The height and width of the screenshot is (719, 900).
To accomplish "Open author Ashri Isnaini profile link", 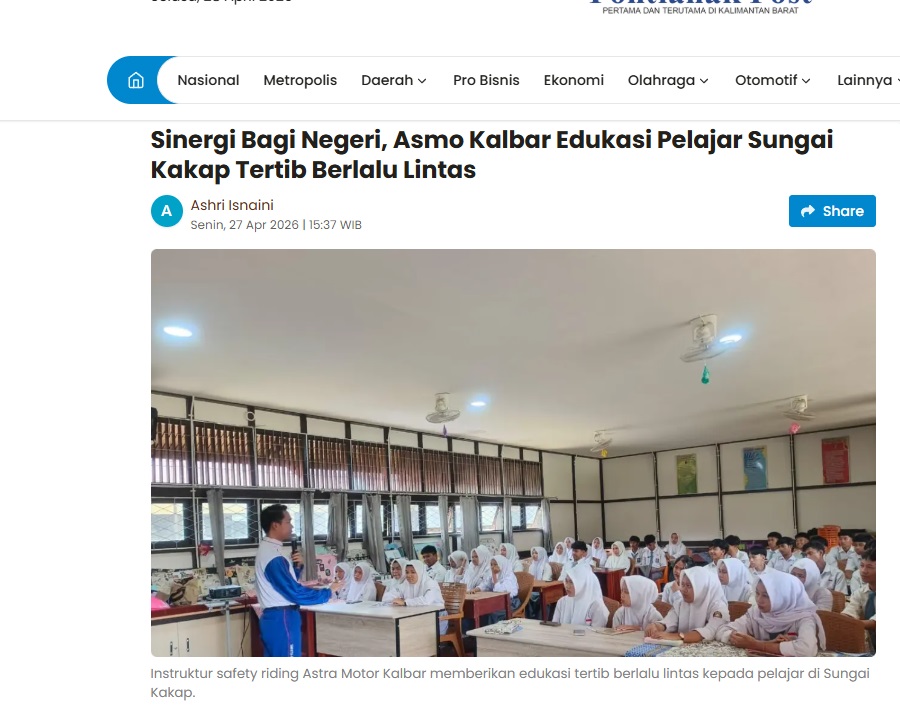I will pos(232,205).
